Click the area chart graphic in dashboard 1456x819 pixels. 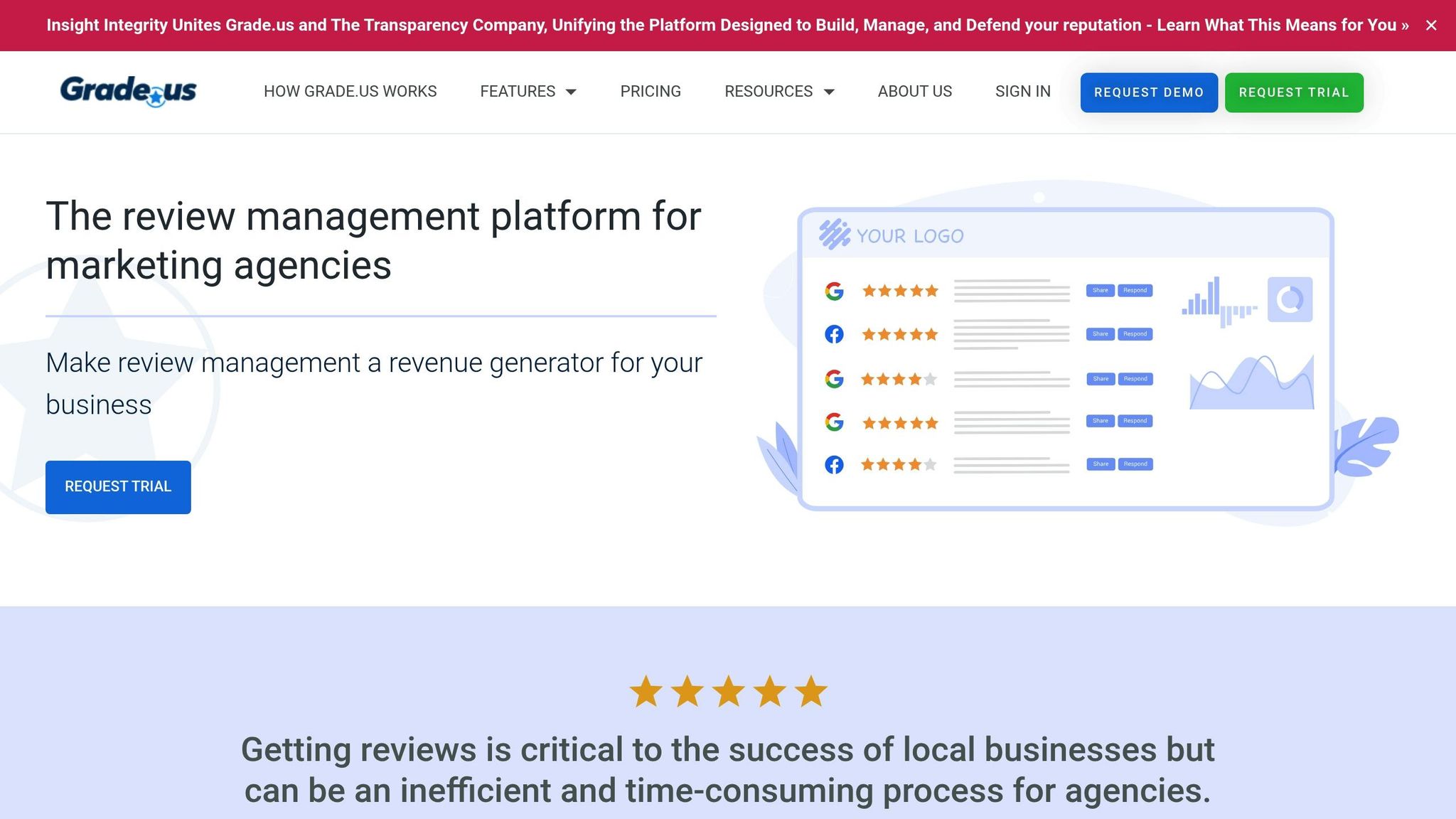coord(1251,383)
